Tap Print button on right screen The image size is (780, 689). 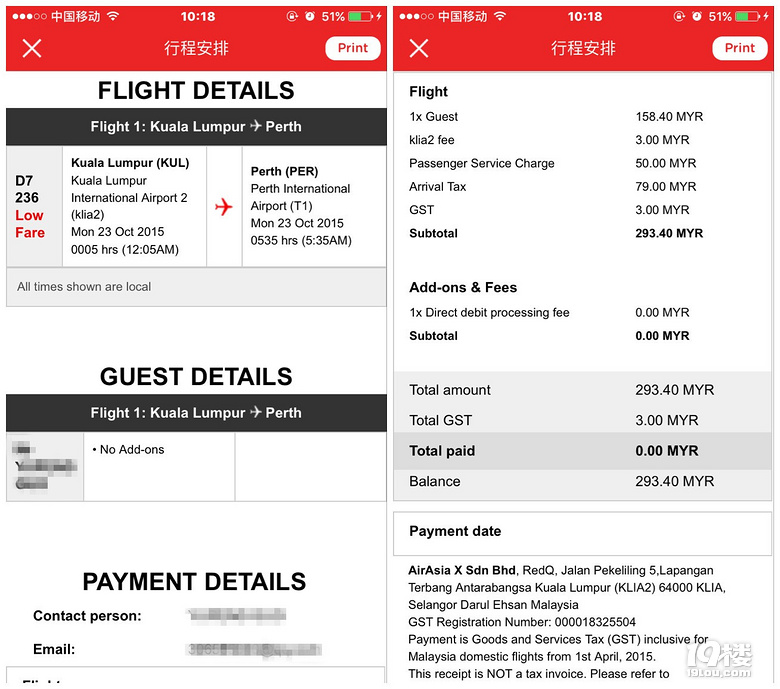[x=740, y=48]
